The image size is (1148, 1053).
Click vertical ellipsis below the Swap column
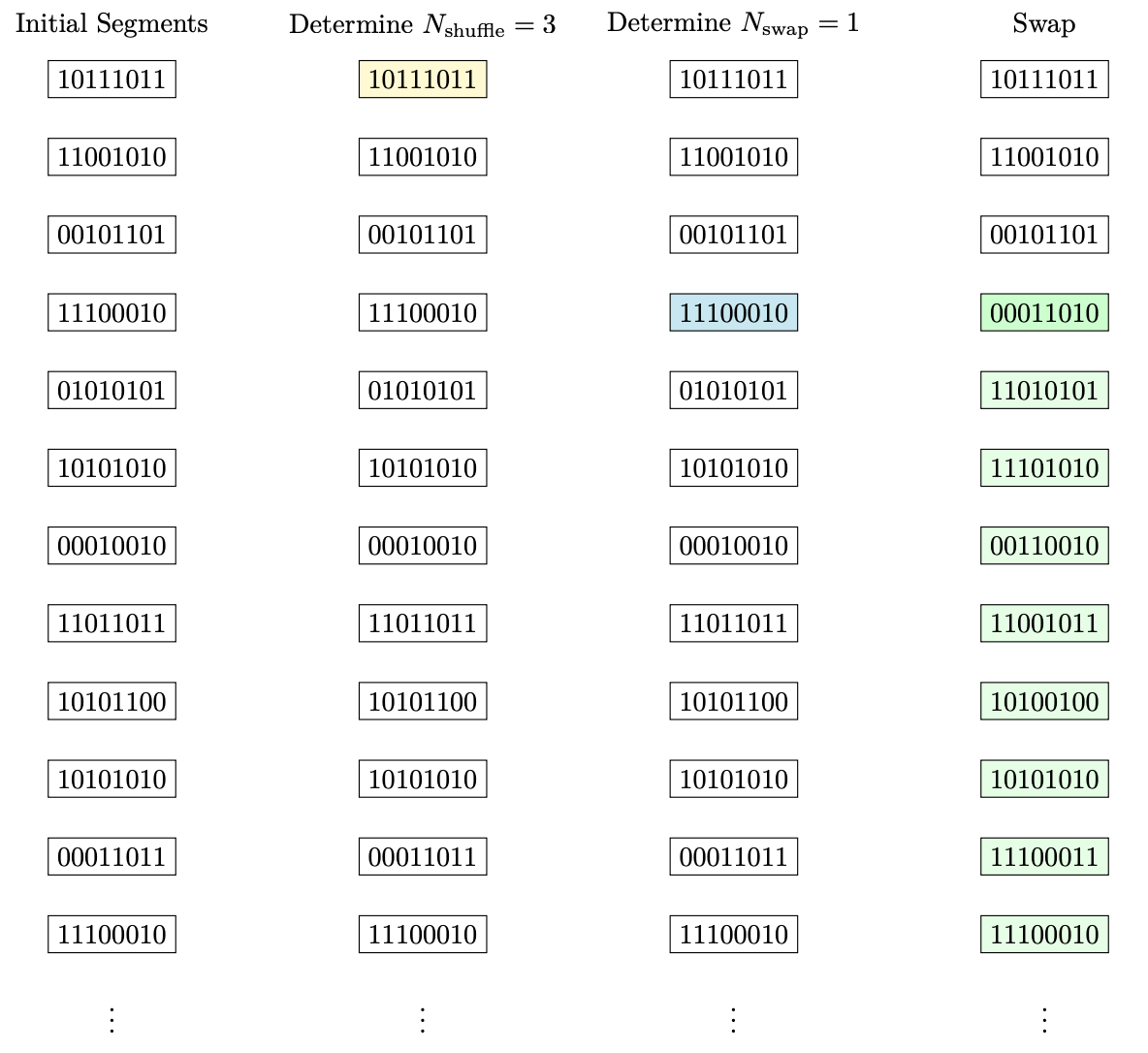coord(1044,1019)
